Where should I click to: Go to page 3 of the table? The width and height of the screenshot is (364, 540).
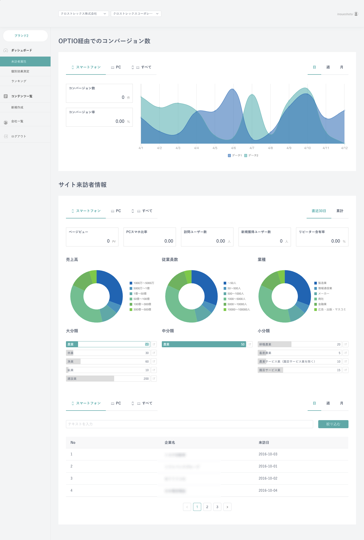pyautogui.click(x=217, y=507)
